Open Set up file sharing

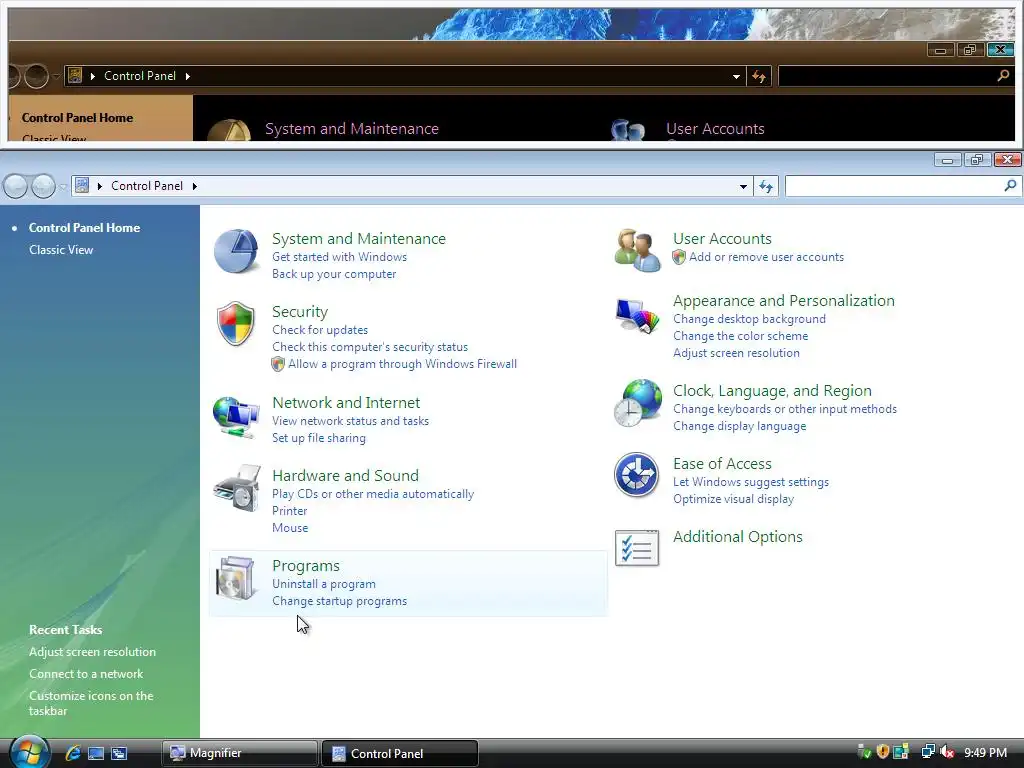[x=319, y=438]
